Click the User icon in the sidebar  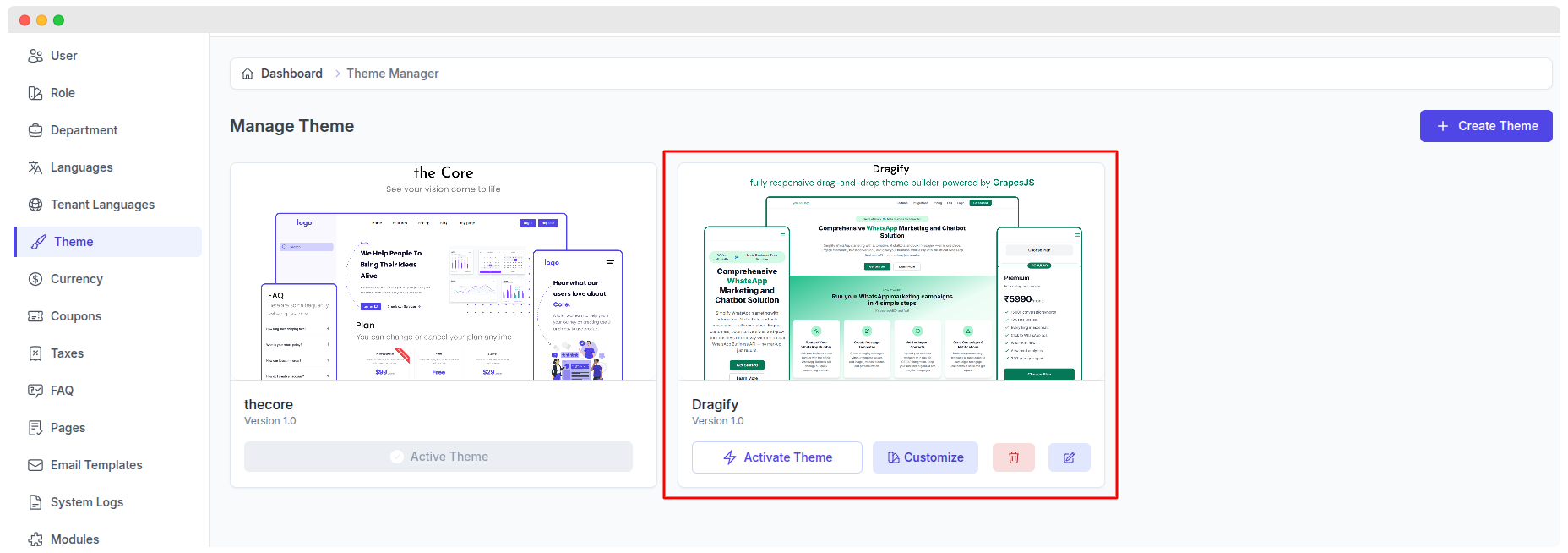click(35, 56)
